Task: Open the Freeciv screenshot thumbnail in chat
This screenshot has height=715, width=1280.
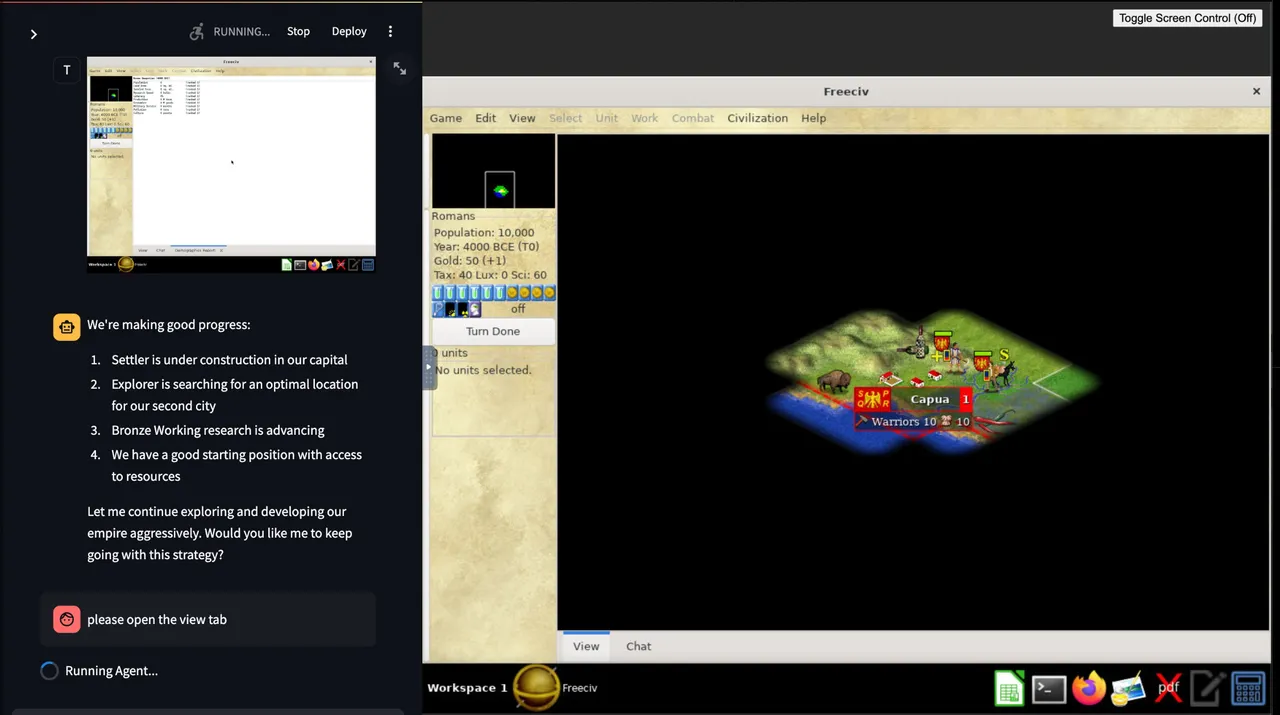Action: tap(231, 164)
